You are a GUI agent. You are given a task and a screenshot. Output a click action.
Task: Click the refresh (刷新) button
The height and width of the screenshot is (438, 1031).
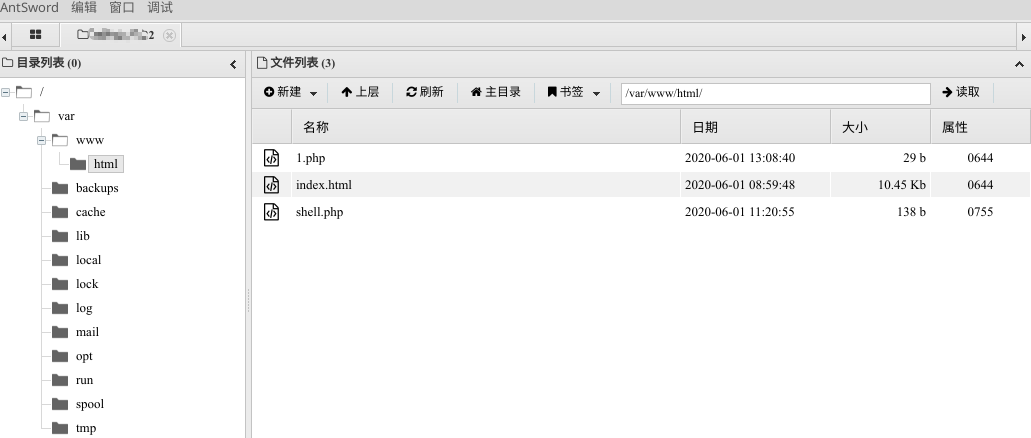(425, 92)
